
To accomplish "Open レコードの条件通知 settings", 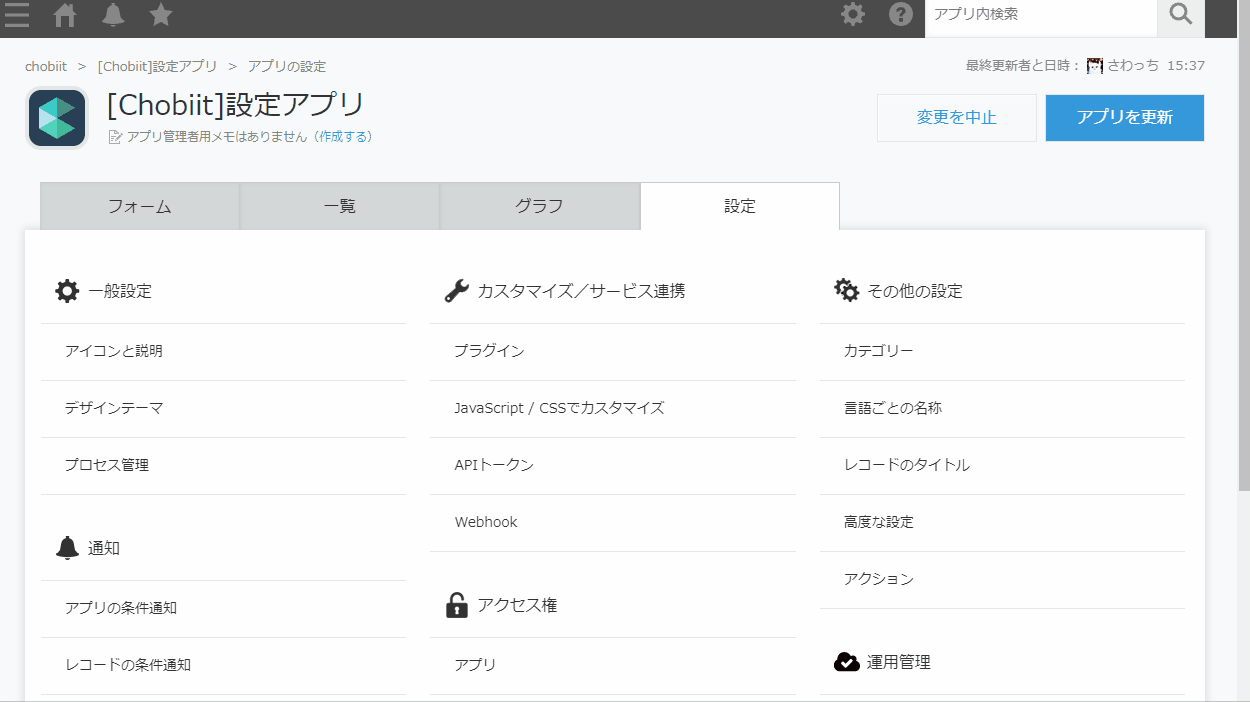I will click(x=223, y=665).
